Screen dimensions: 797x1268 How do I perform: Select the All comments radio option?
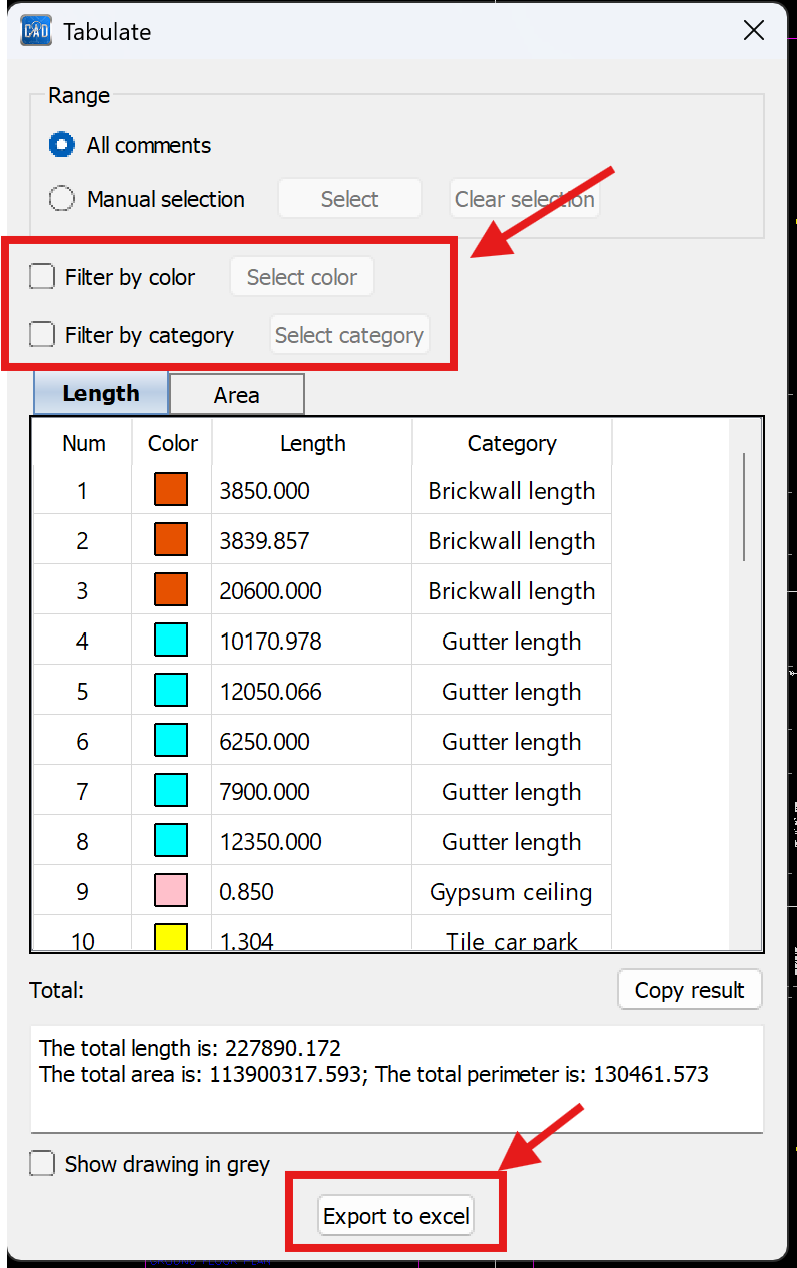(x=62, y=145)
